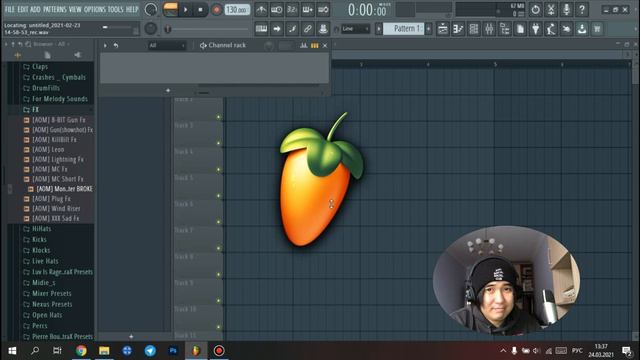This screenshot has height=360, width=640.
Task: Open the TOOLS menu
Action: click(x=116, y=9)
